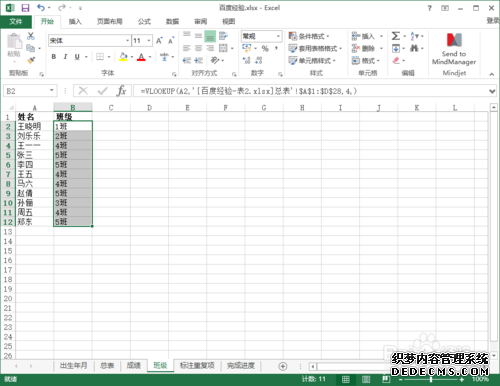This screenshot has width=500, height=386.
Task: Open Format as Table 套用表格格式 dropdown
Action: (x=315, y=48)
